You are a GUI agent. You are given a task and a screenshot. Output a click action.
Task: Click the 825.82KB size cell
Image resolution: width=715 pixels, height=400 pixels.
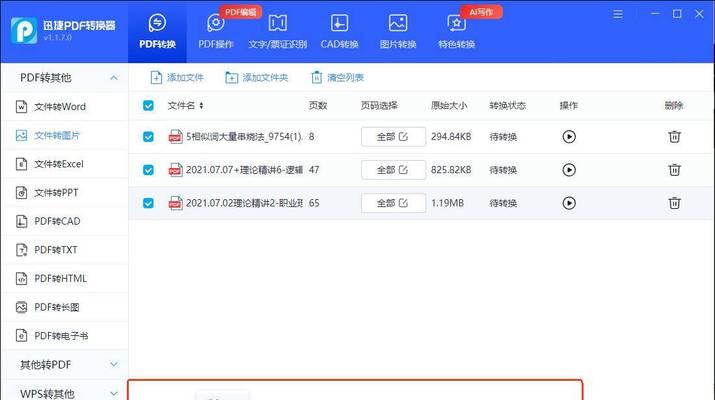pyautogui.click(x=451, y=170)
